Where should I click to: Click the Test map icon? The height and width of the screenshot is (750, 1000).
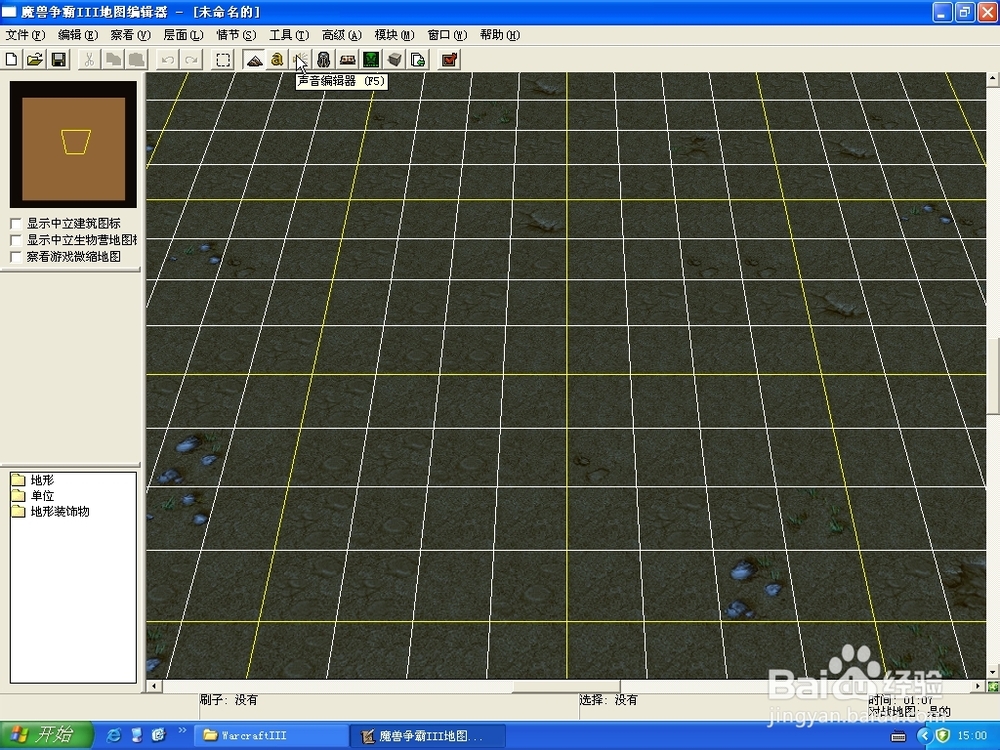point(450,60)
